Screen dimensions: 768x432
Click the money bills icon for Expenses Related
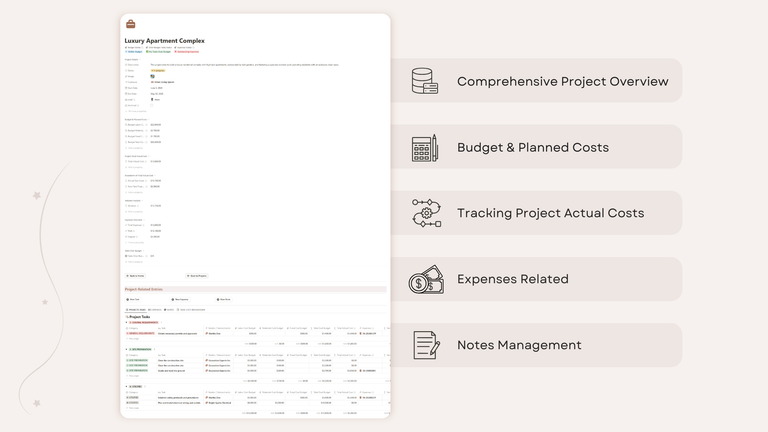(x=426, y=279)
